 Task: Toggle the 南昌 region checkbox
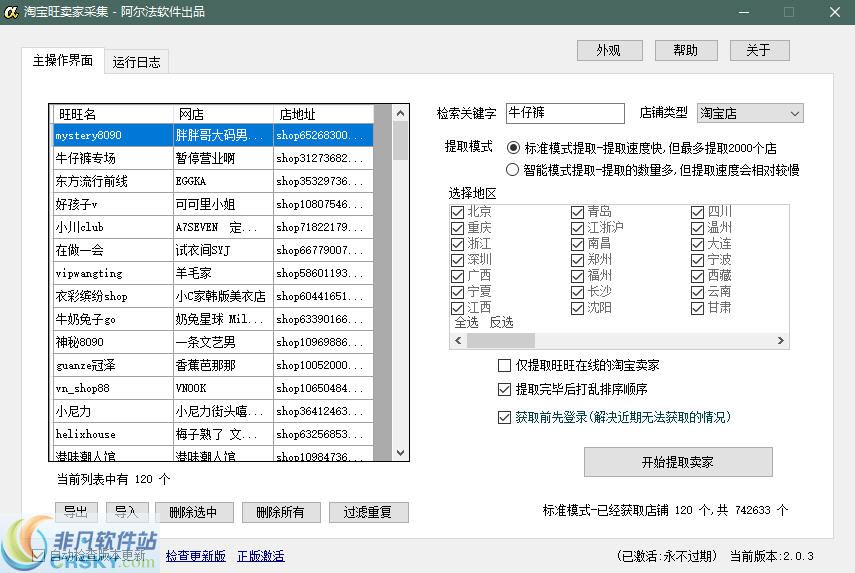click(x=577, y=244)
